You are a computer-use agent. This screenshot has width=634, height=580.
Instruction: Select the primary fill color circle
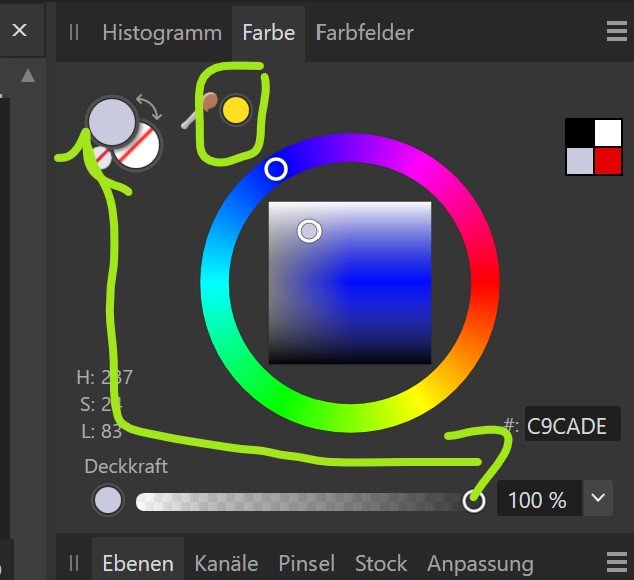pyautogui.click(x=112, y=121)
